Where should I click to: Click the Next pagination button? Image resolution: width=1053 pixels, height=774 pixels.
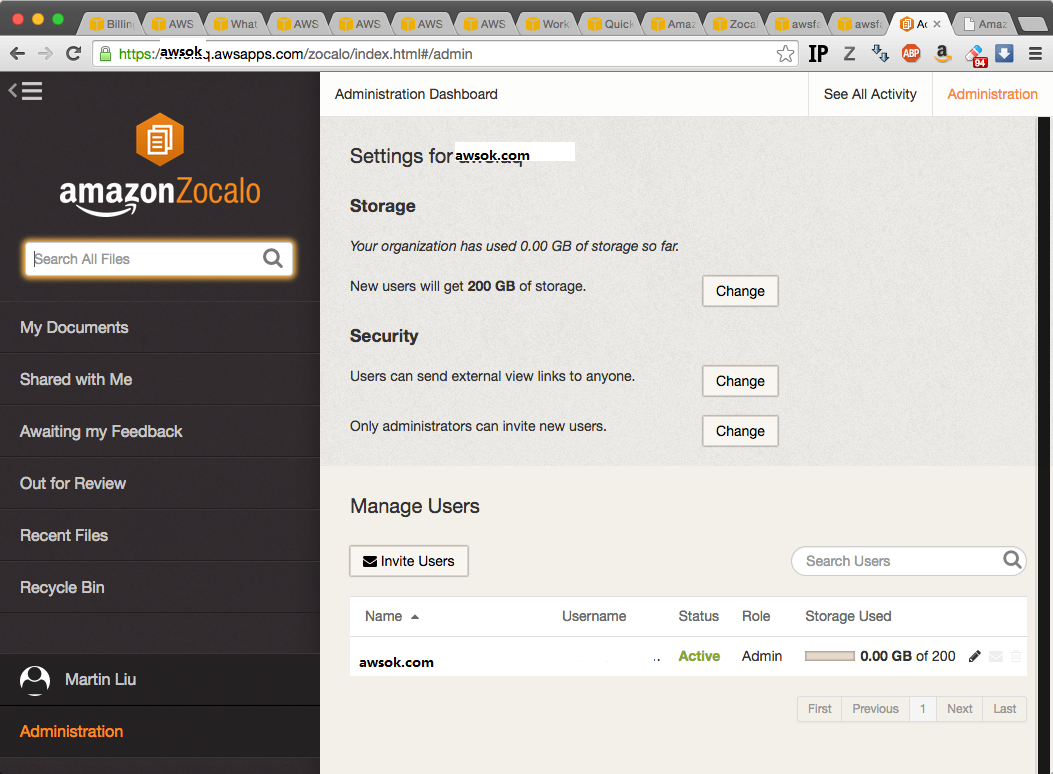coord(960,709)
